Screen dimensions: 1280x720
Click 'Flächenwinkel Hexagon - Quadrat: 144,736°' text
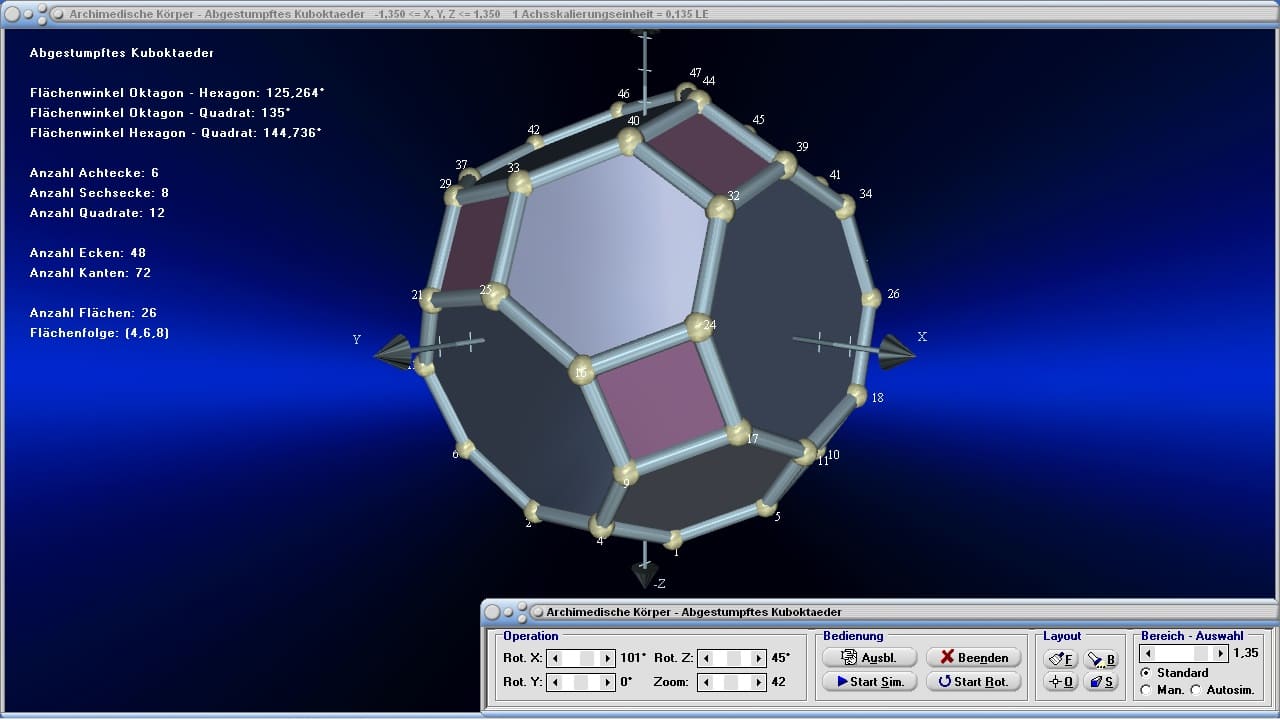click(176, 133)
